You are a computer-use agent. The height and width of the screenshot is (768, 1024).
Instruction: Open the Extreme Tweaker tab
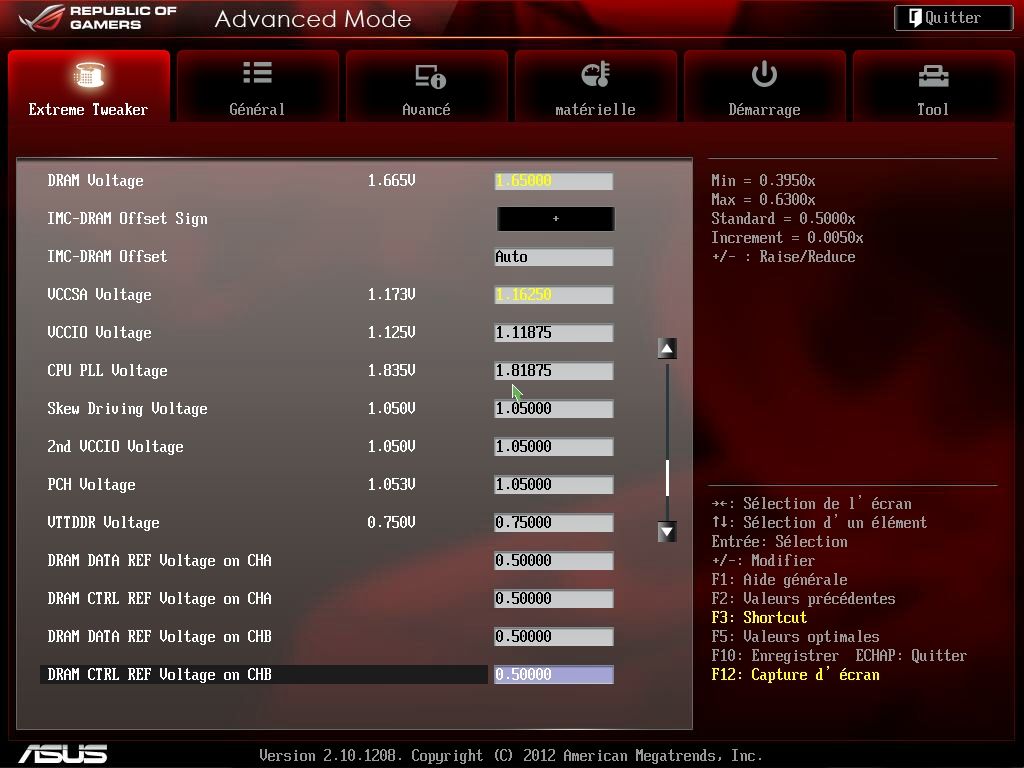pos(89,86)
